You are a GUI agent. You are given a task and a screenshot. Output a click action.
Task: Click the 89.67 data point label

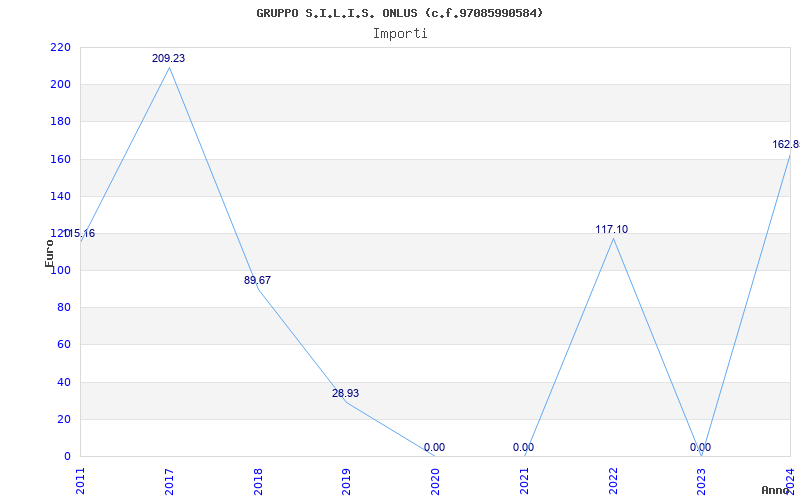(257, 280)
